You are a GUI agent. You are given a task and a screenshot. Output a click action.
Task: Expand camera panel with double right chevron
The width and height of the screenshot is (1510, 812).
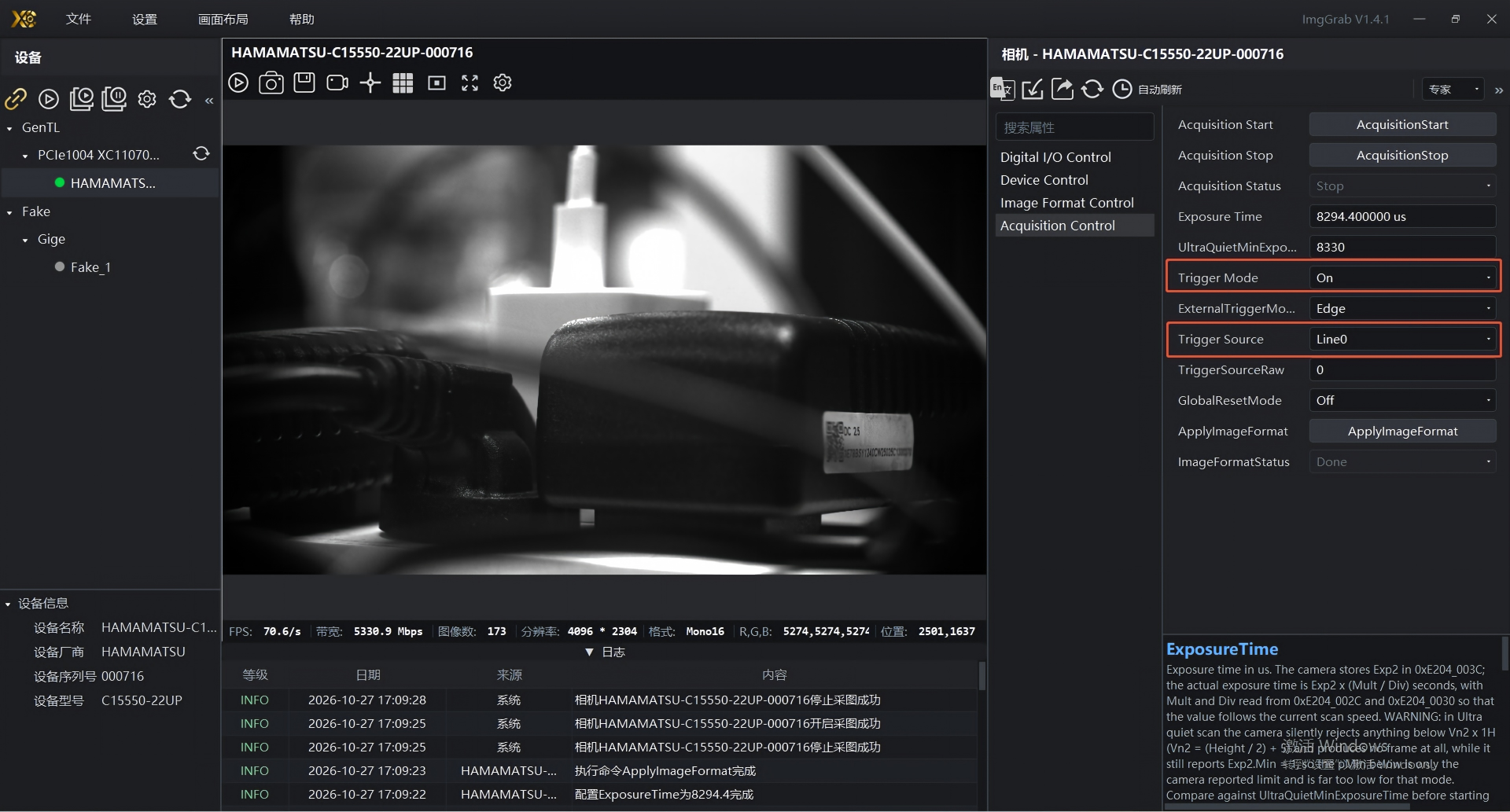click(1499, 90)
